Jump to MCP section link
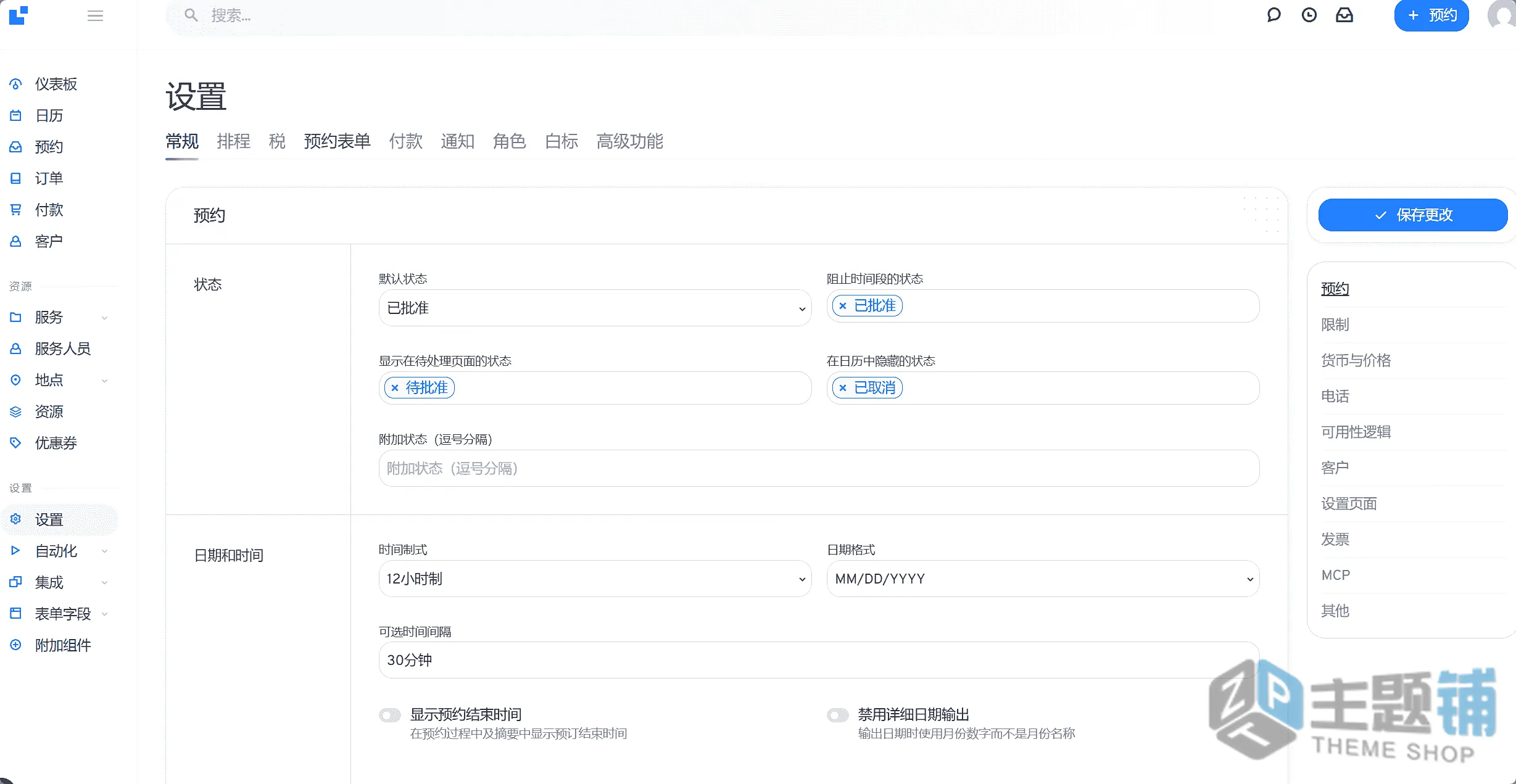 tap(1336, 575)
